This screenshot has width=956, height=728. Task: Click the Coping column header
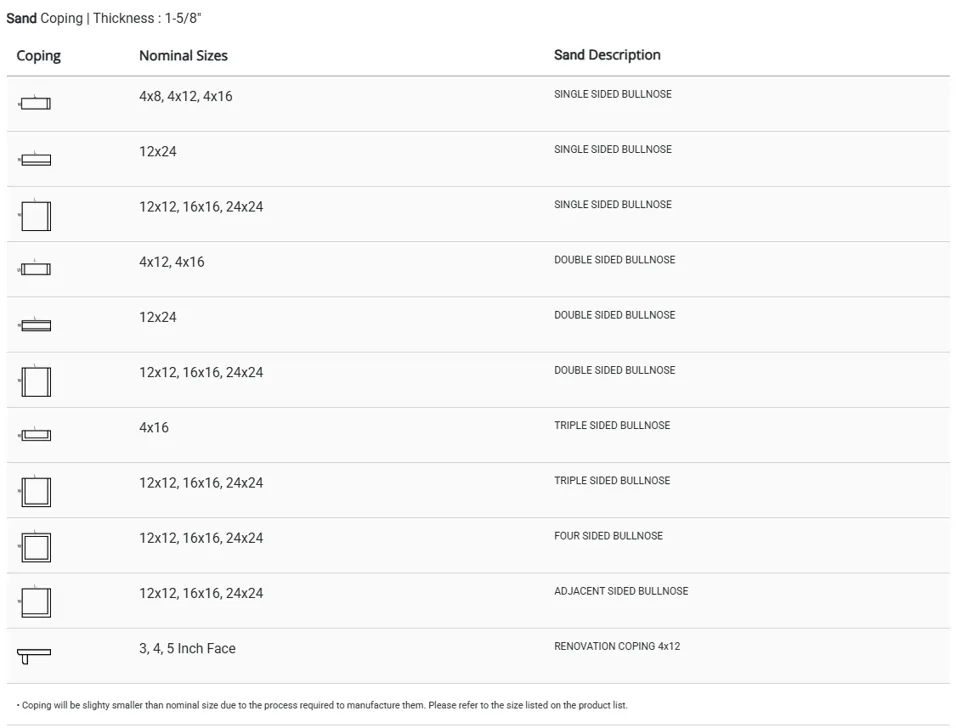coord(39,56)
